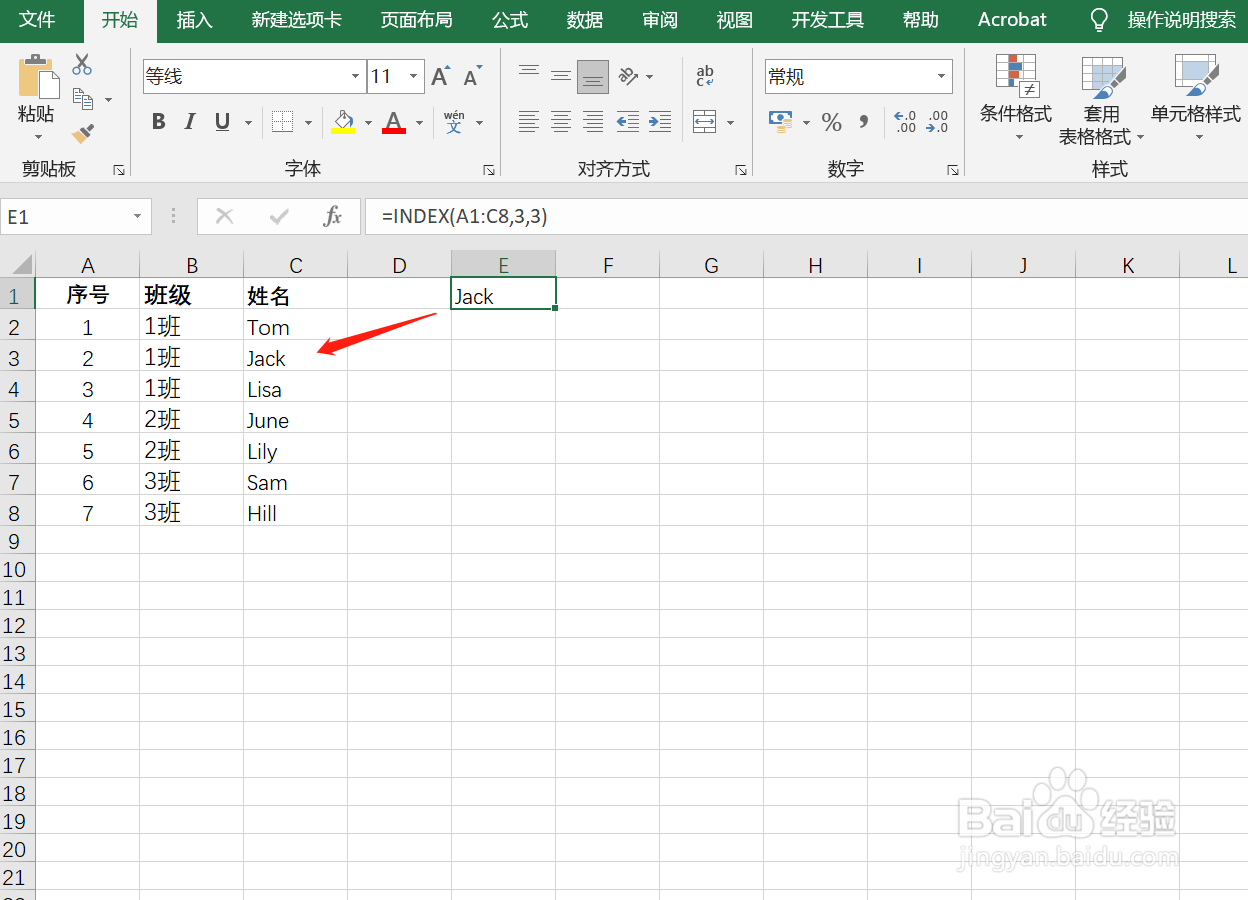Image resolution: width=1248 pixels, height=900 pixels.
Task: Apply comma style
Action: tap(864, 122)
